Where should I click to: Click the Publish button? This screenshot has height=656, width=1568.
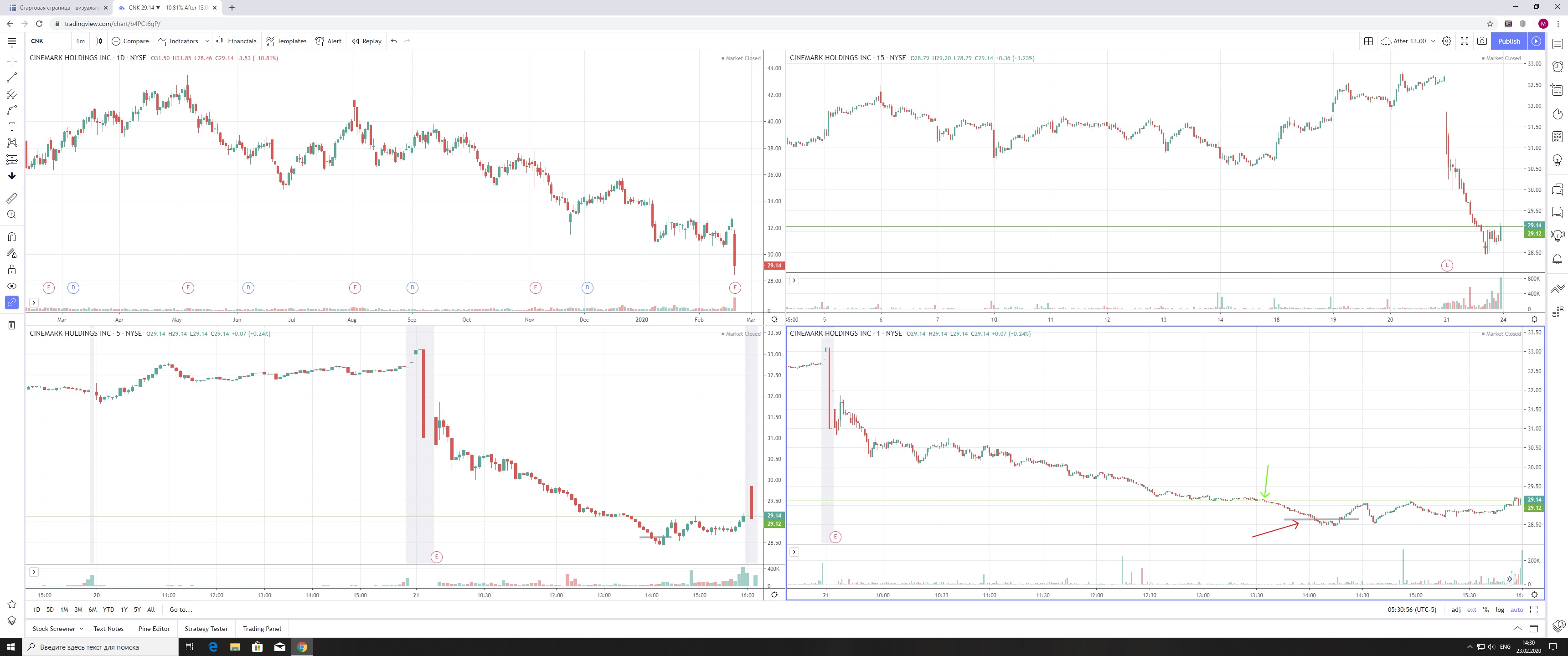tap(1509, 41)
